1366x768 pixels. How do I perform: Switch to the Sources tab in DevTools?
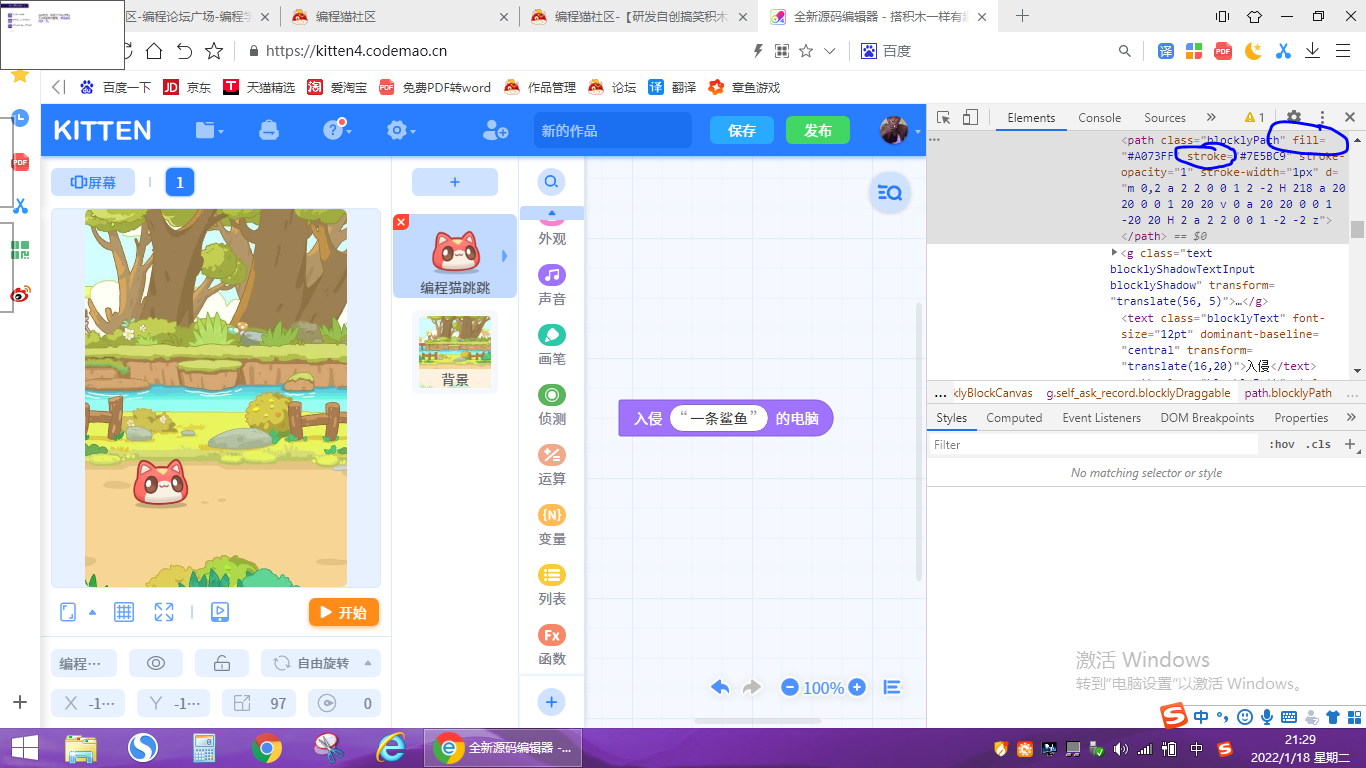click(x=1165, y=118)
